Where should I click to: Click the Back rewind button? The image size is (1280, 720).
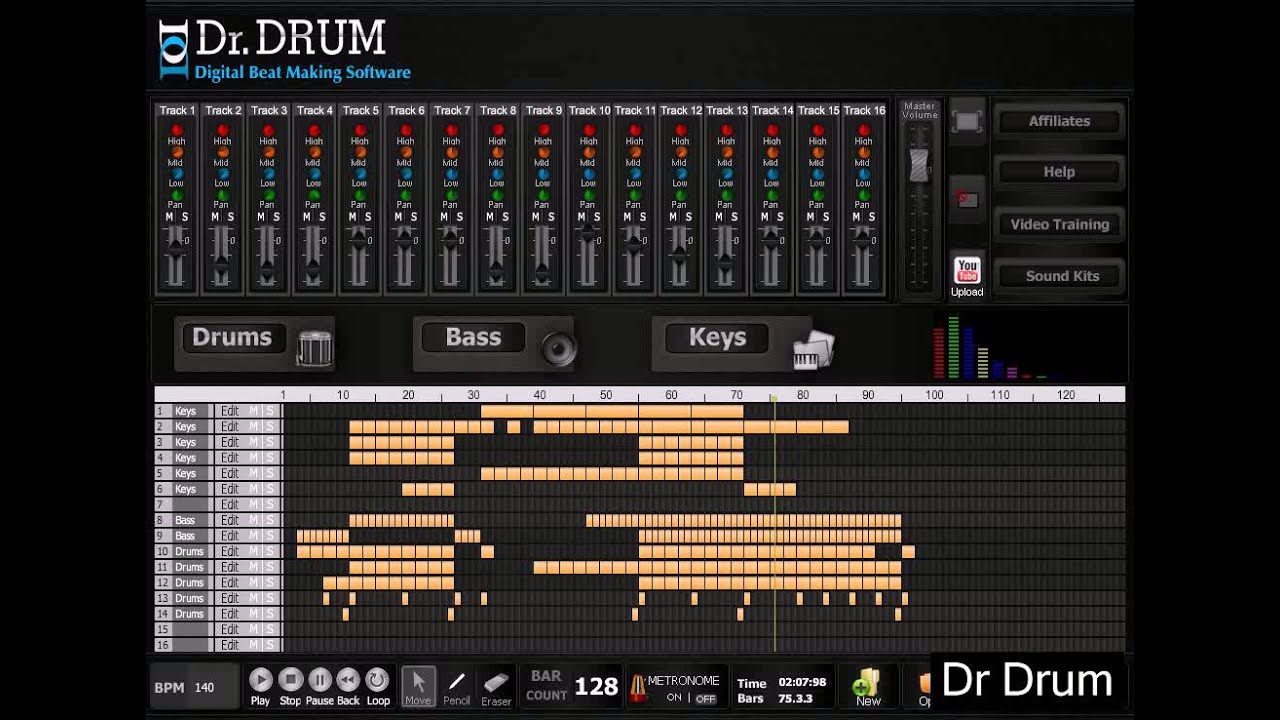pos(348,680)
